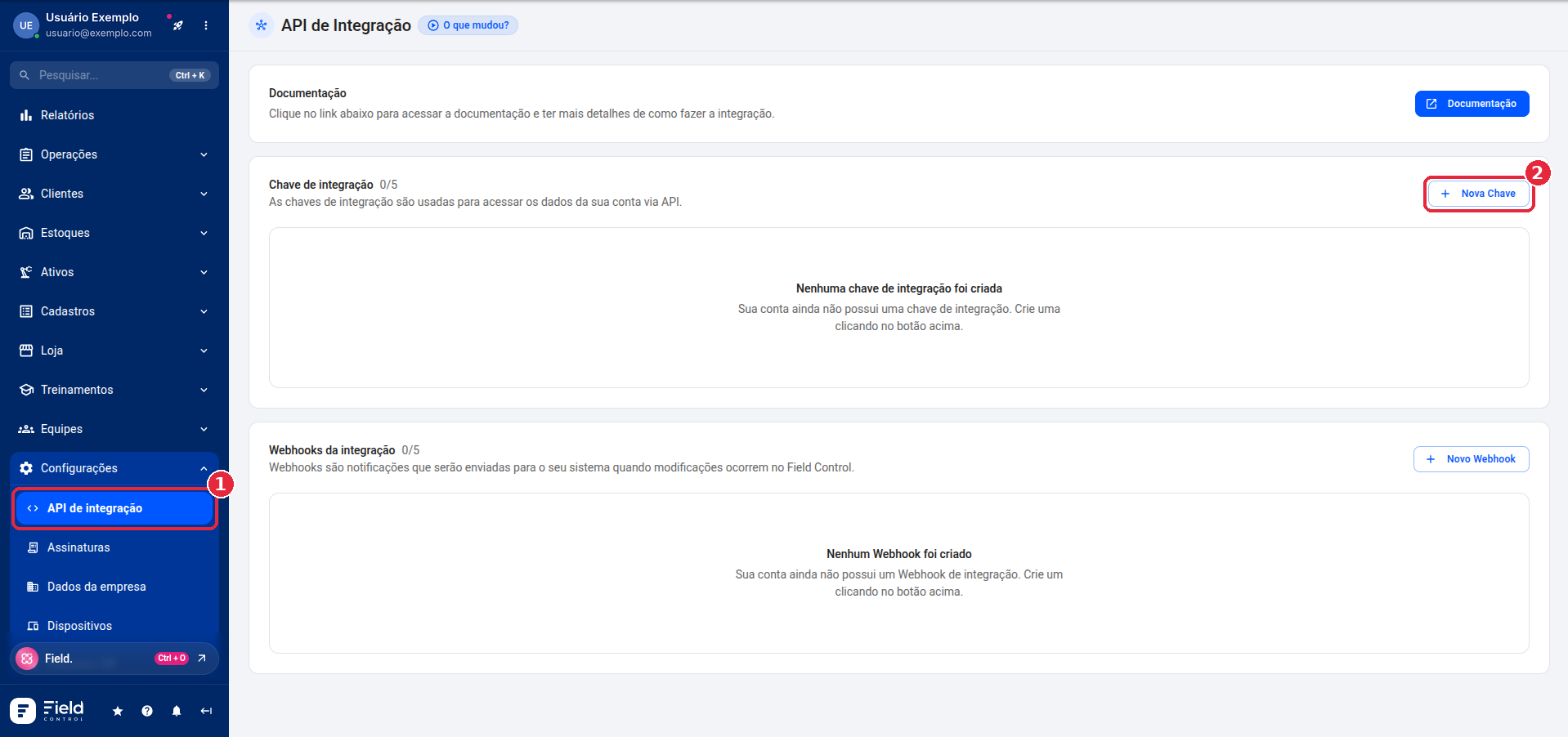Expand the Estoques menu chevron
The height and width of the screenshot is (737, 1568).
pyautogui.click(x=204, y=233)
